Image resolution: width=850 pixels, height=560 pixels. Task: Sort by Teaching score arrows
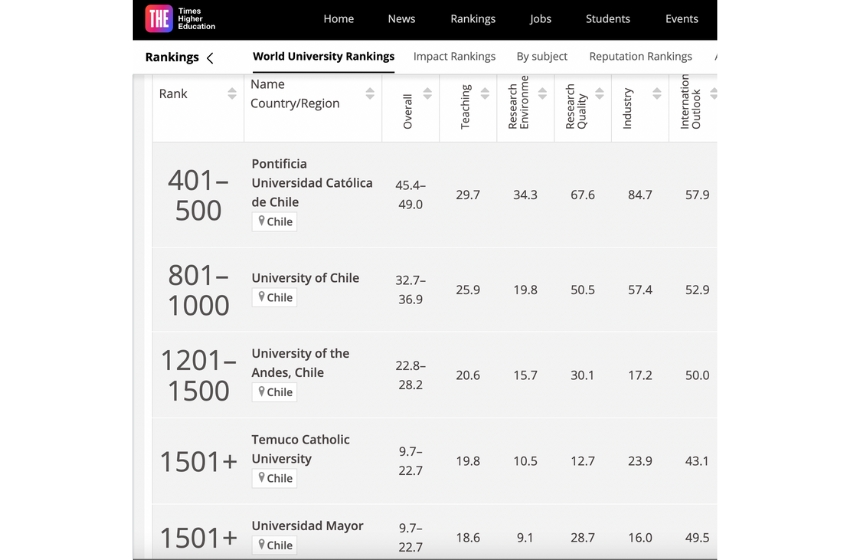(485, 94)
